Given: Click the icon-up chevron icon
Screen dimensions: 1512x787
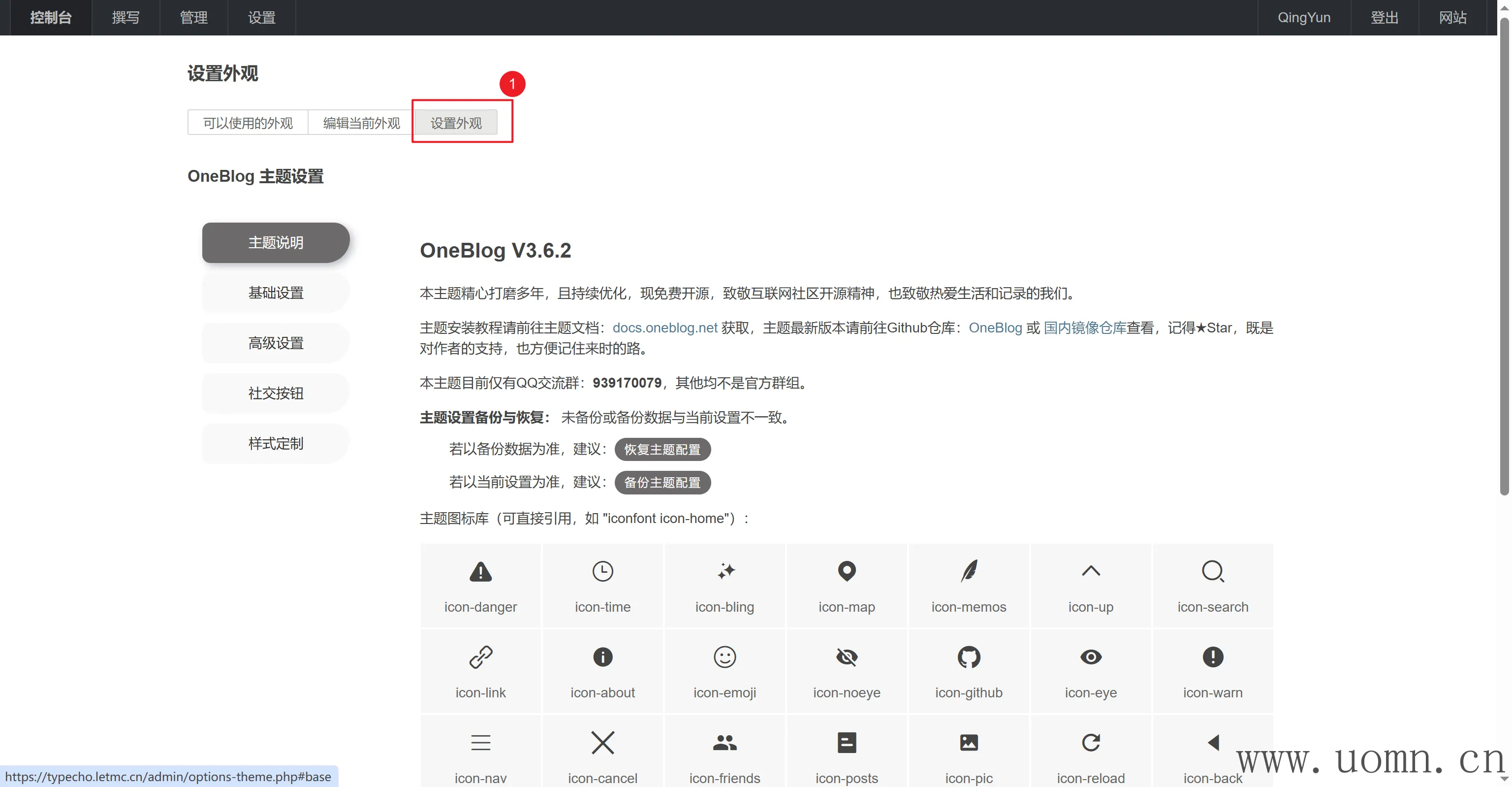Looking at the screenshot, I should 1091,571.
